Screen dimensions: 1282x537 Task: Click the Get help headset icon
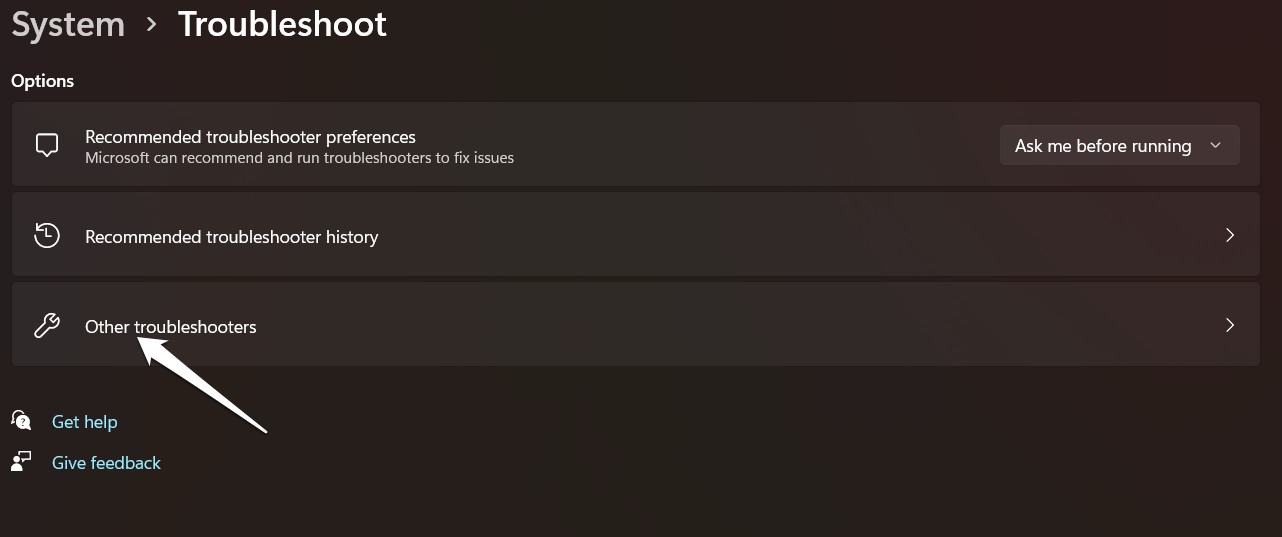[x=22, y=421]
